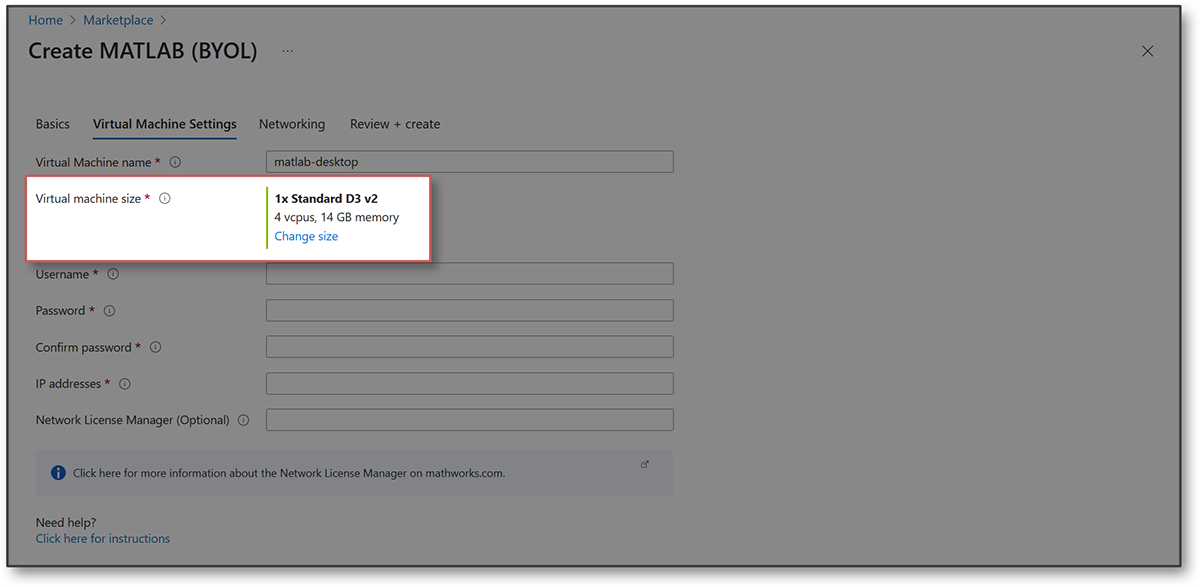Click the Create MATLAB (BYOL) title
This screenshot has width=1200, height=587.
click(x=143, y=51)
